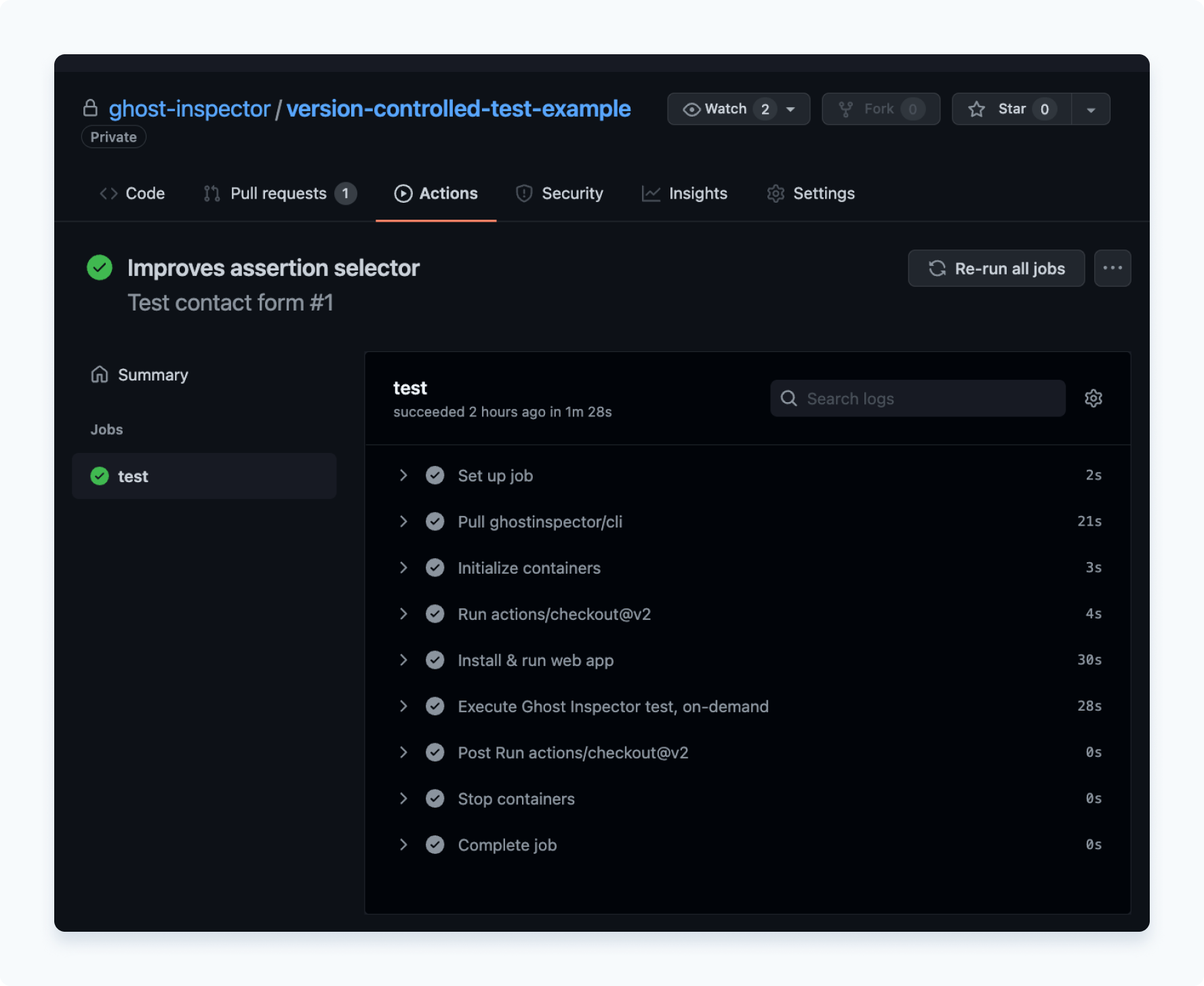Screen dimensions: 1204x986
Task: Click the disabled Fork button
Action: click(x=881, y=109)
